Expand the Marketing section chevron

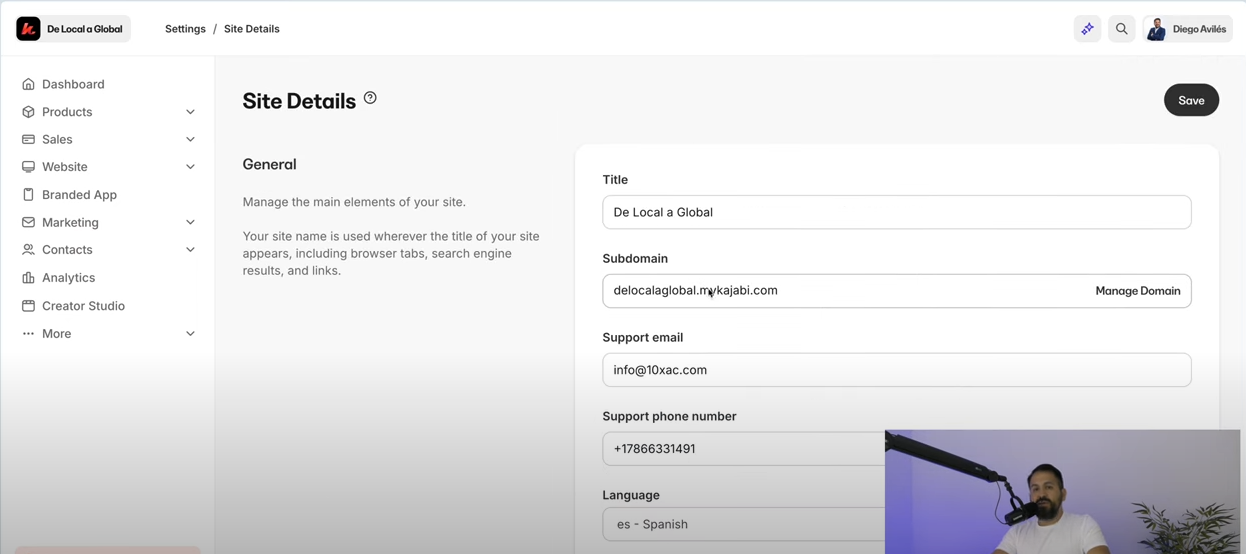tap(190, 222)
